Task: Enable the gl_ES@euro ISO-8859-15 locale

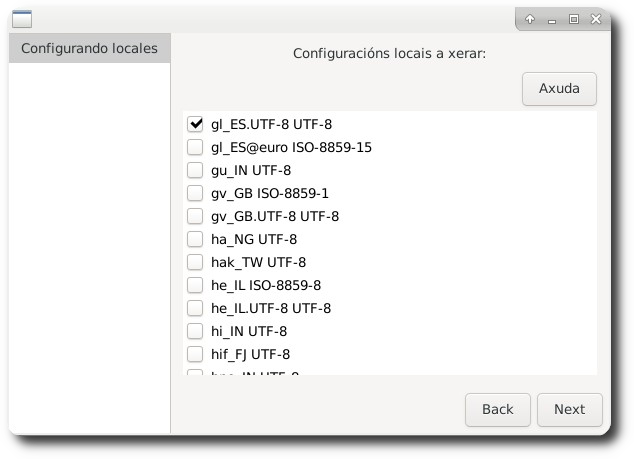Action: (x=195, y=147)
